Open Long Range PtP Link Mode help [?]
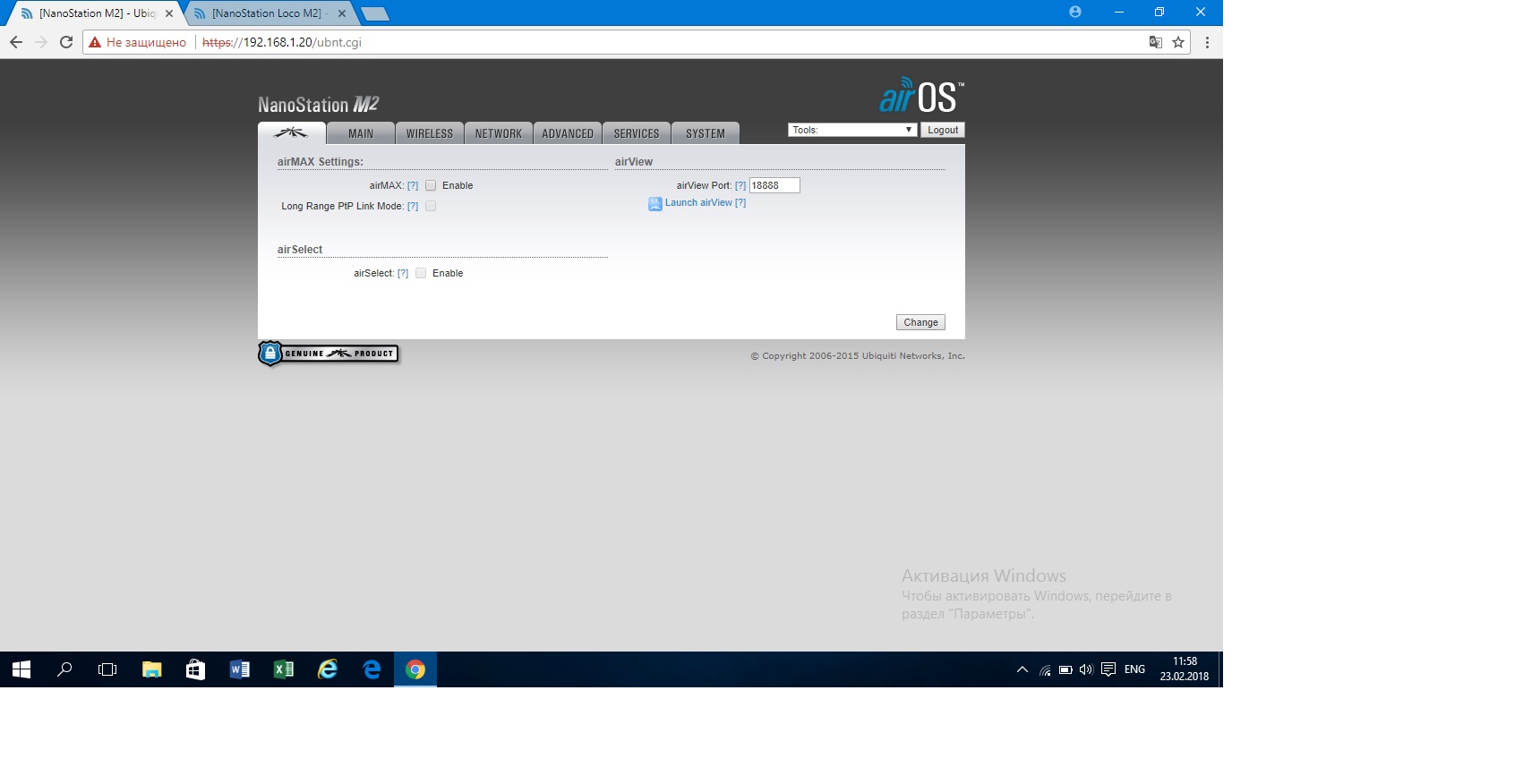The width and height of the screenshot is (1540, 784). pyautogui.click(x=413, y=206)
